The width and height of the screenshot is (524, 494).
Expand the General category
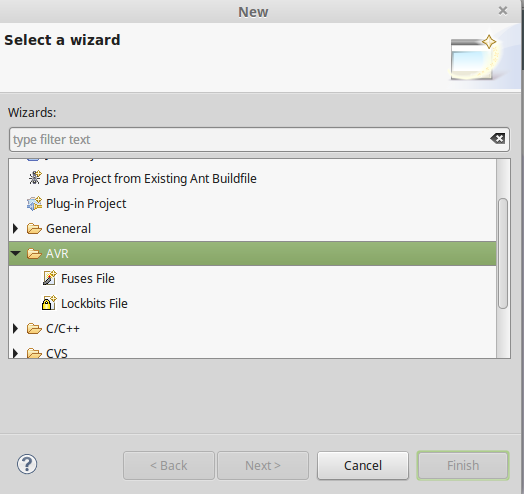15,229
